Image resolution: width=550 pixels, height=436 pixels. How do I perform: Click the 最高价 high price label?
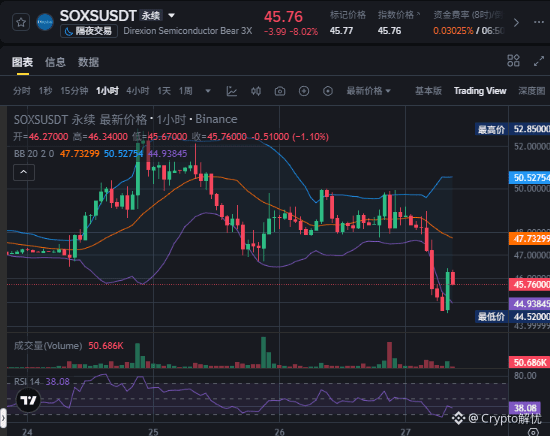[x=491, y=129]
